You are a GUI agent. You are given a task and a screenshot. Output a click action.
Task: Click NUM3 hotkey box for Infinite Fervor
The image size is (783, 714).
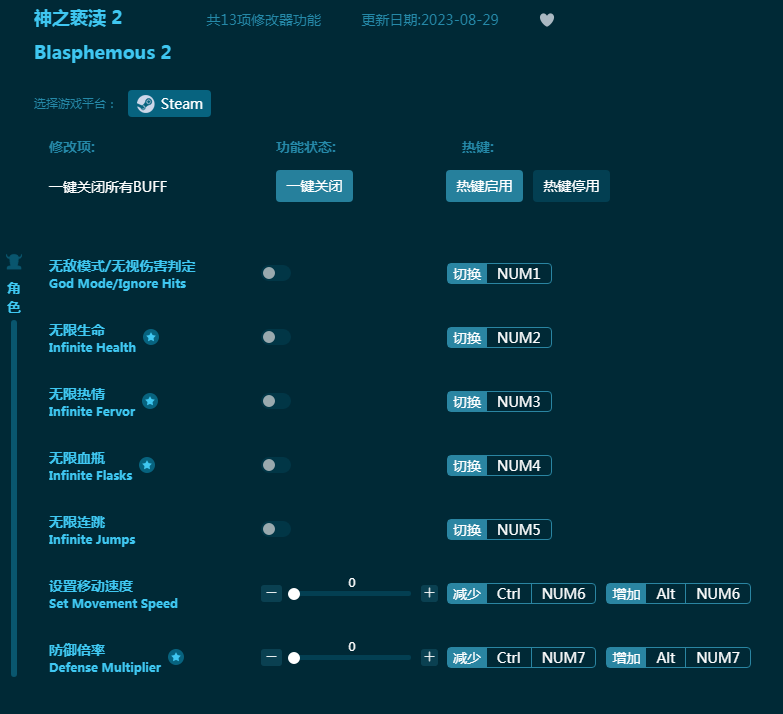click(x=519, y=401)
